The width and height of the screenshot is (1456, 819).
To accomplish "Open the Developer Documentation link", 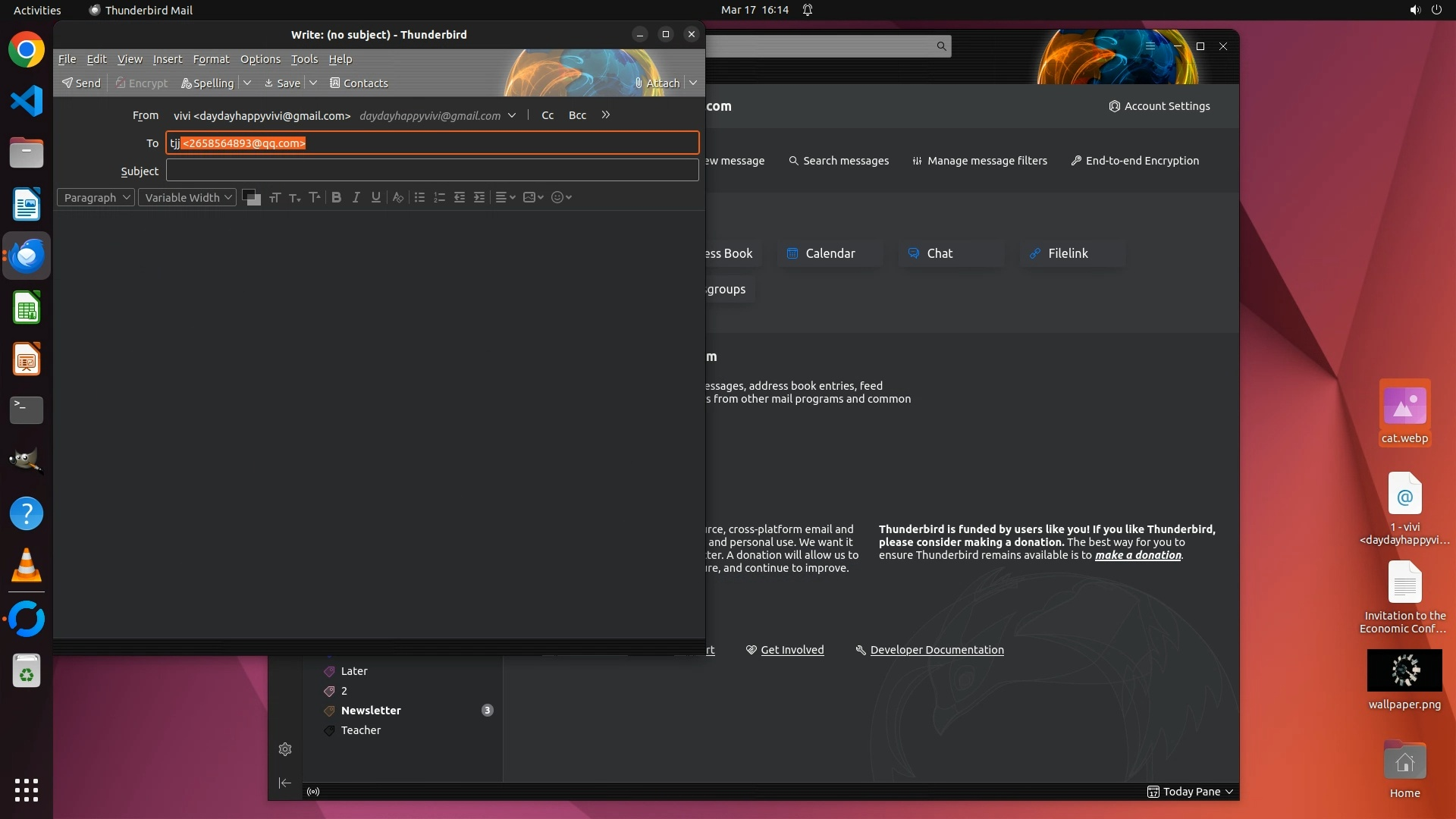I will [937, 650].
